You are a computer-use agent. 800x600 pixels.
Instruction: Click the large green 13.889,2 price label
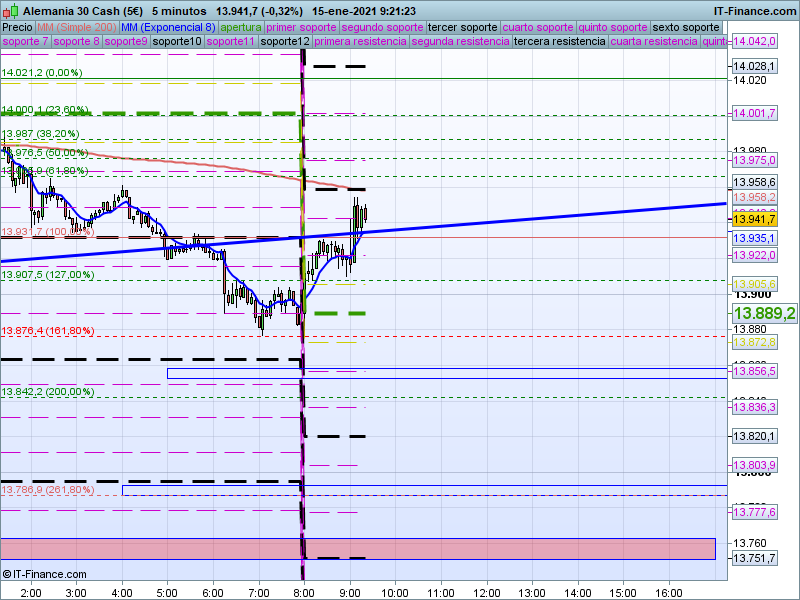(x=764, y=313)
